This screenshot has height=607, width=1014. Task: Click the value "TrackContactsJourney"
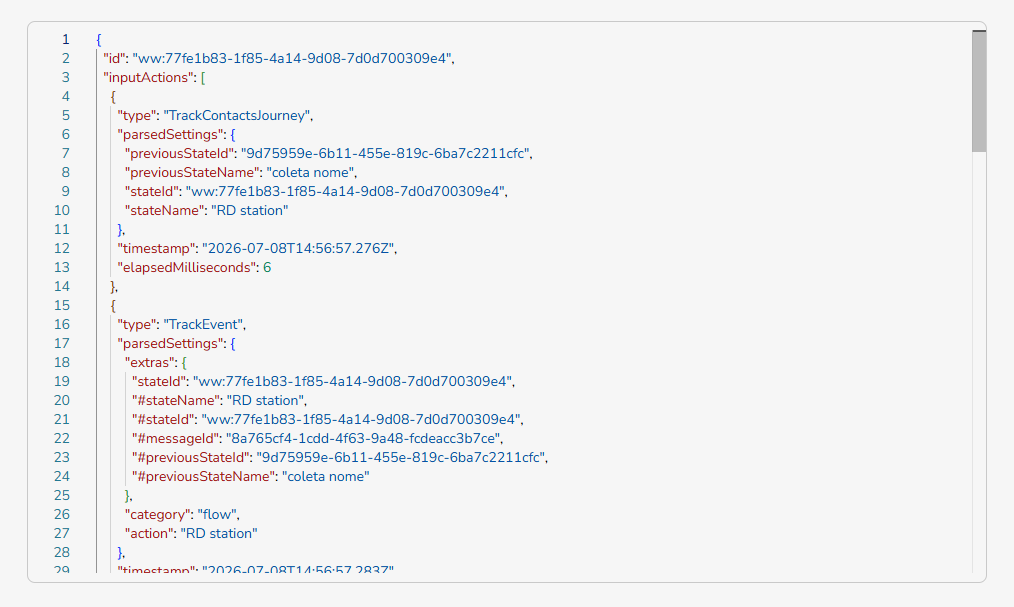[237, 116]
